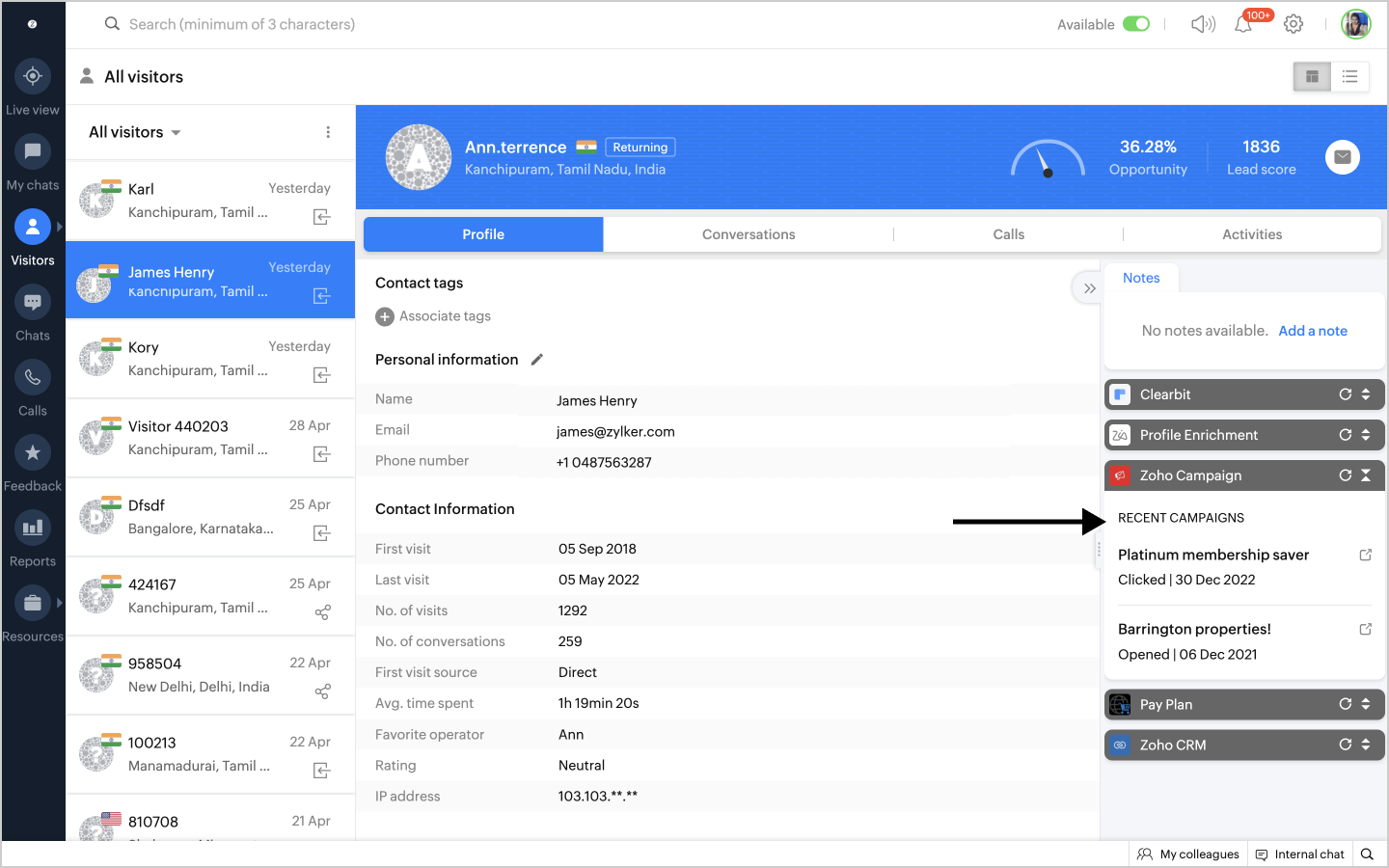The height and width of the screenshot is (868, 1389).
Task: Collapse the right side panel chevron
Action: [x=1089, y=288]
